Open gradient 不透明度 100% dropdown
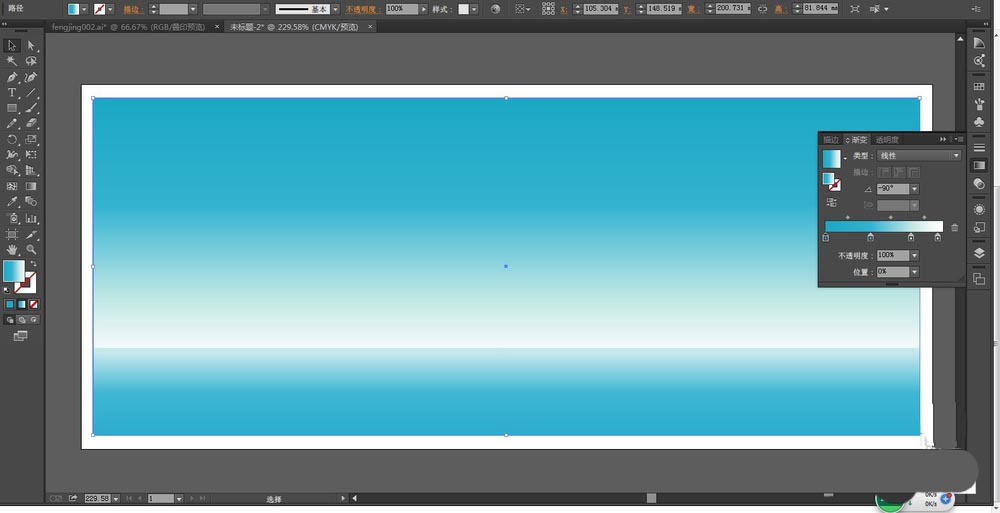The image size is (1000, 513). [915, 255]
